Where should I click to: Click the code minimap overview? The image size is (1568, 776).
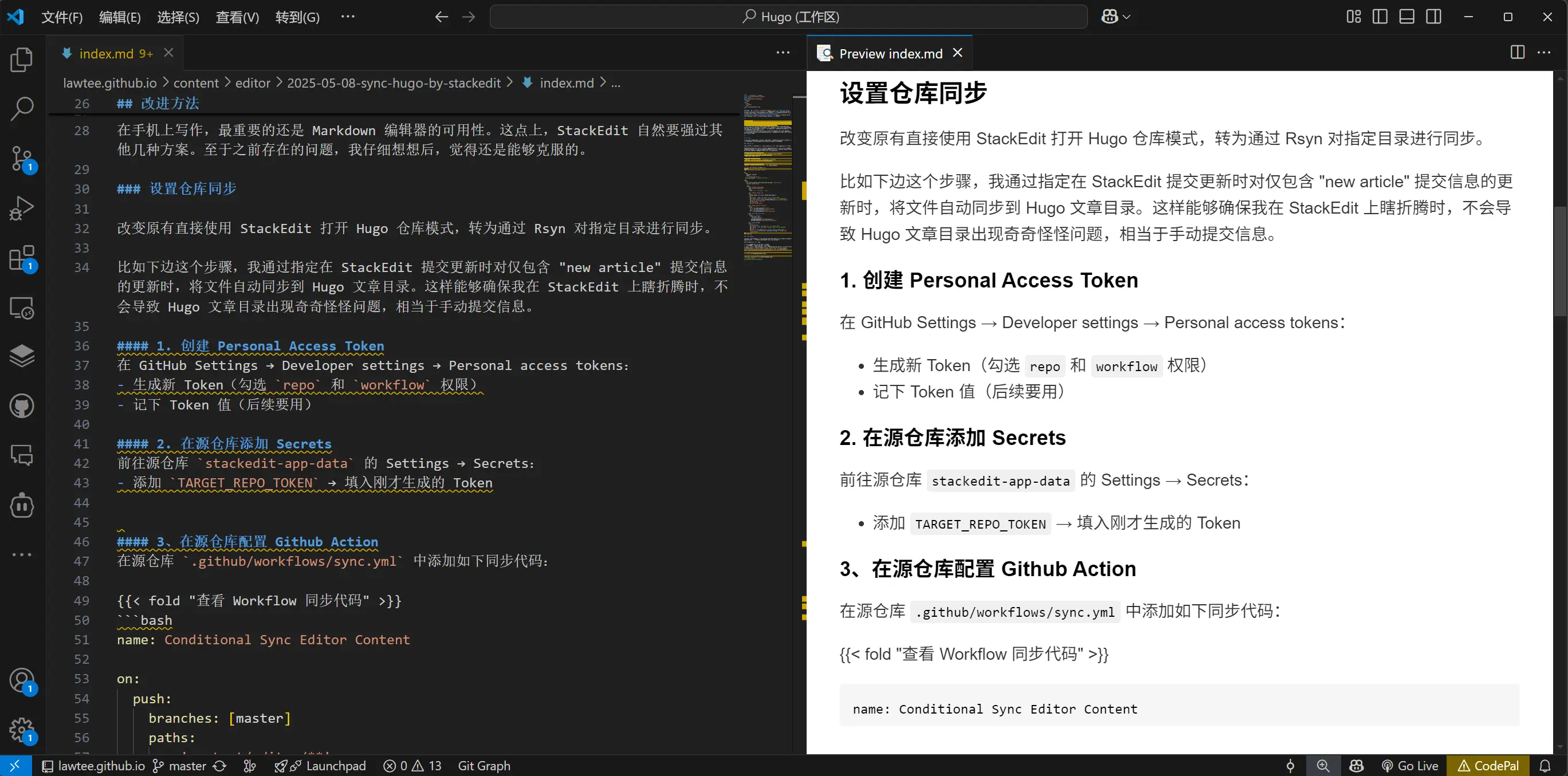click(768, 176)
